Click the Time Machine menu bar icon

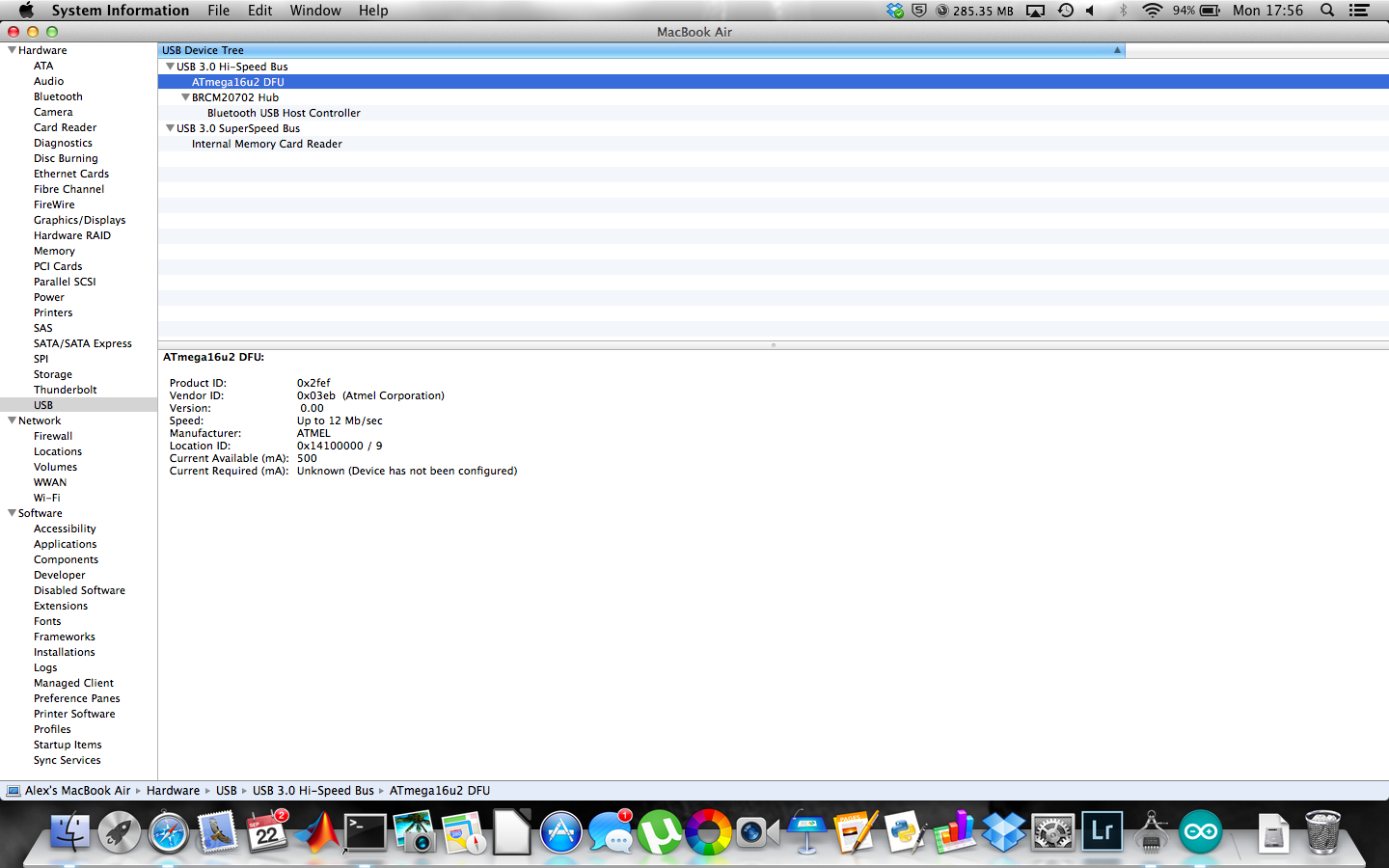pos(1066,11)
